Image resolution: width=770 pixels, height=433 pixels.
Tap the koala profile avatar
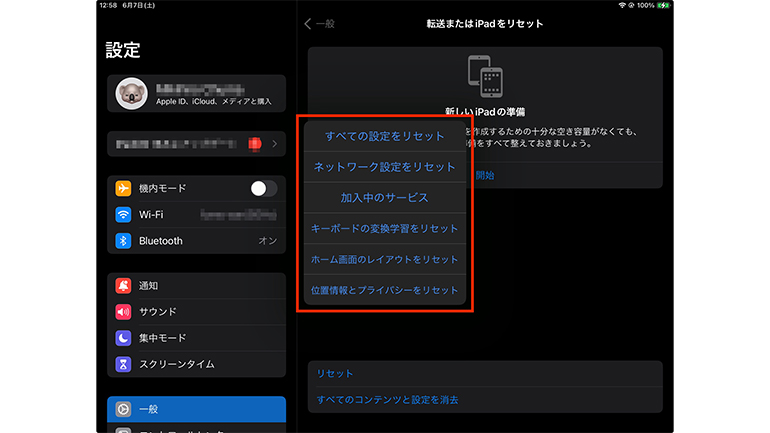click(131, 94)
